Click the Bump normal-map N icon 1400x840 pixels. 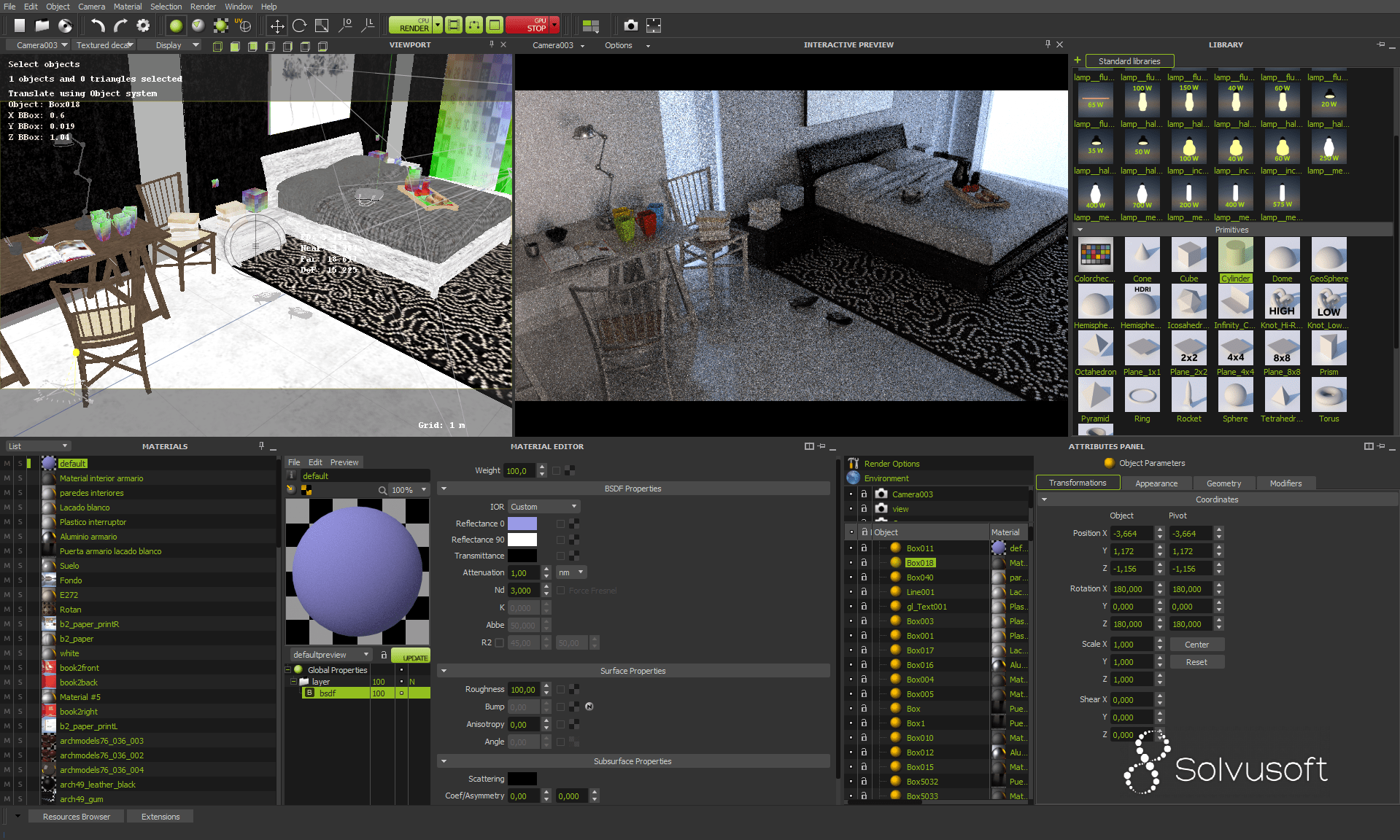(x=589, y=707)
